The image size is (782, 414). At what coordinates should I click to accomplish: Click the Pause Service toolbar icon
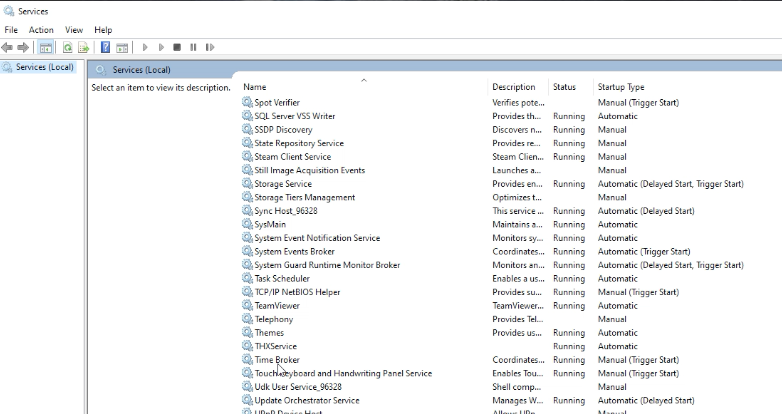[193, 47]
